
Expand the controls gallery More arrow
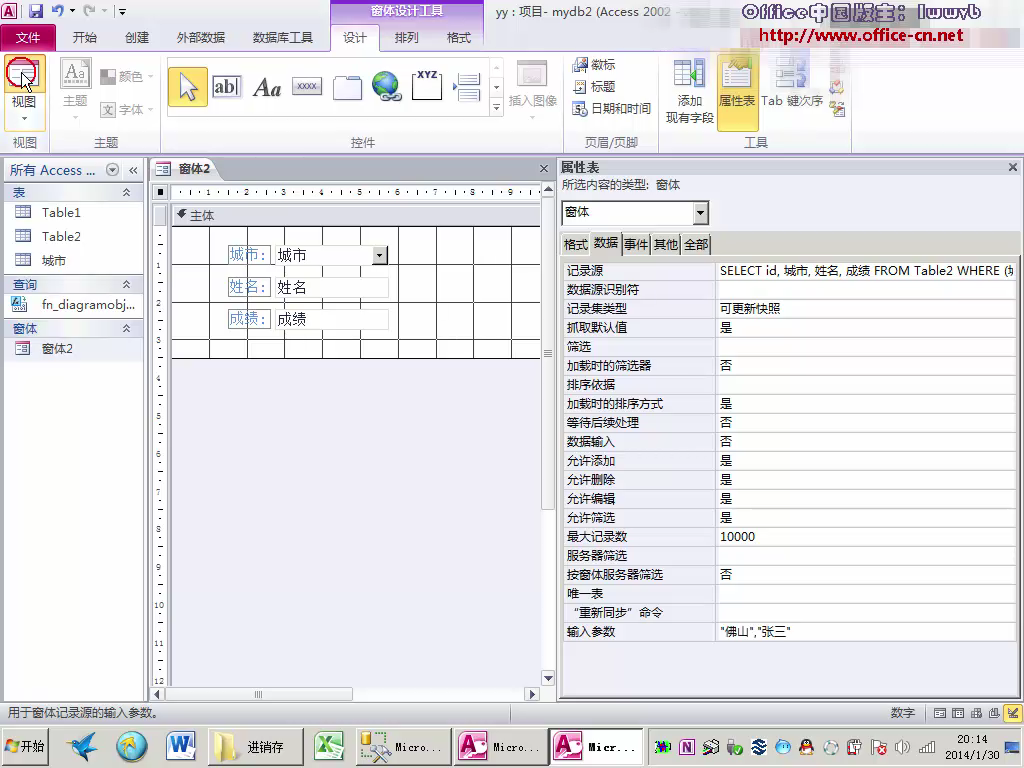(496, 108)
